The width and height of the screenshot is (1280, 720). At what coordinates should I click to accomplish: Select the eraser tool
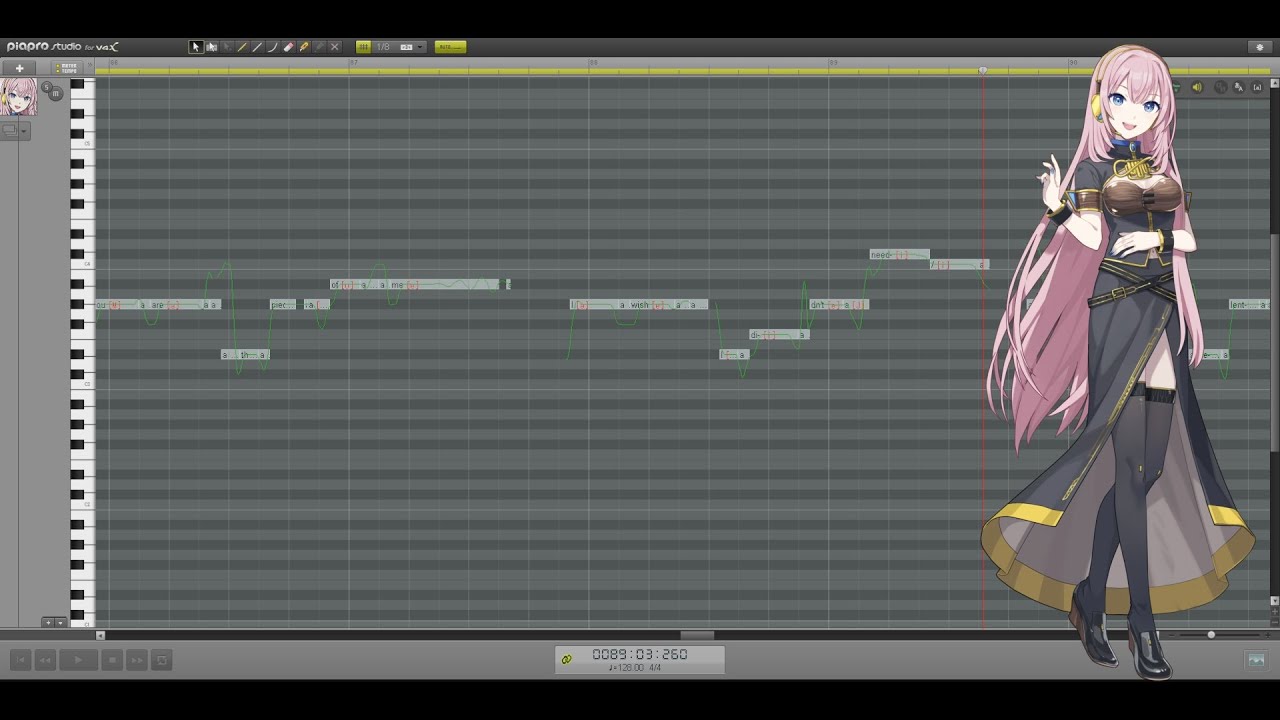click(288, 47)
